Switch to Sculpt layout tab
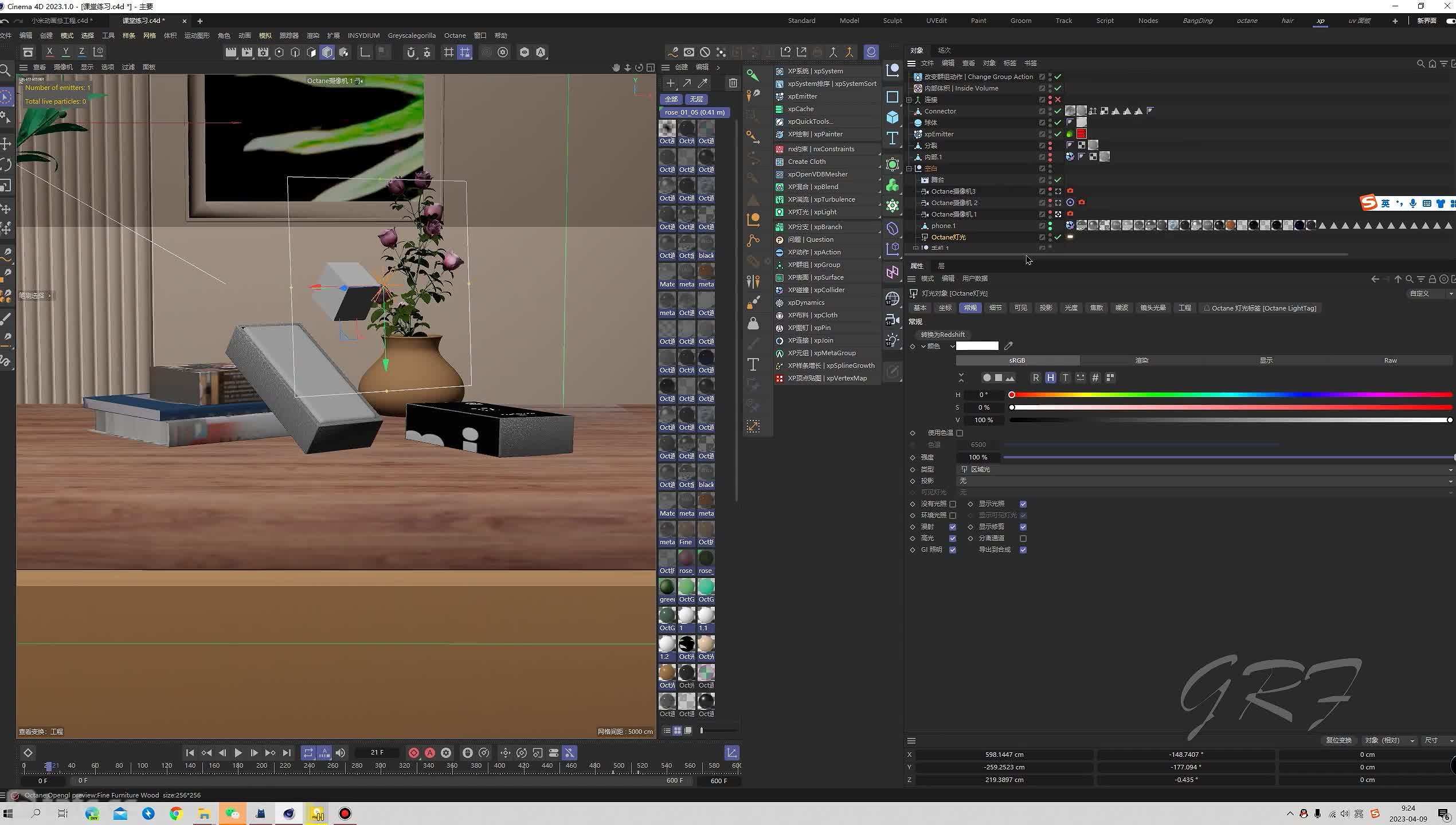1456x825 pixels. pos(893,21)
